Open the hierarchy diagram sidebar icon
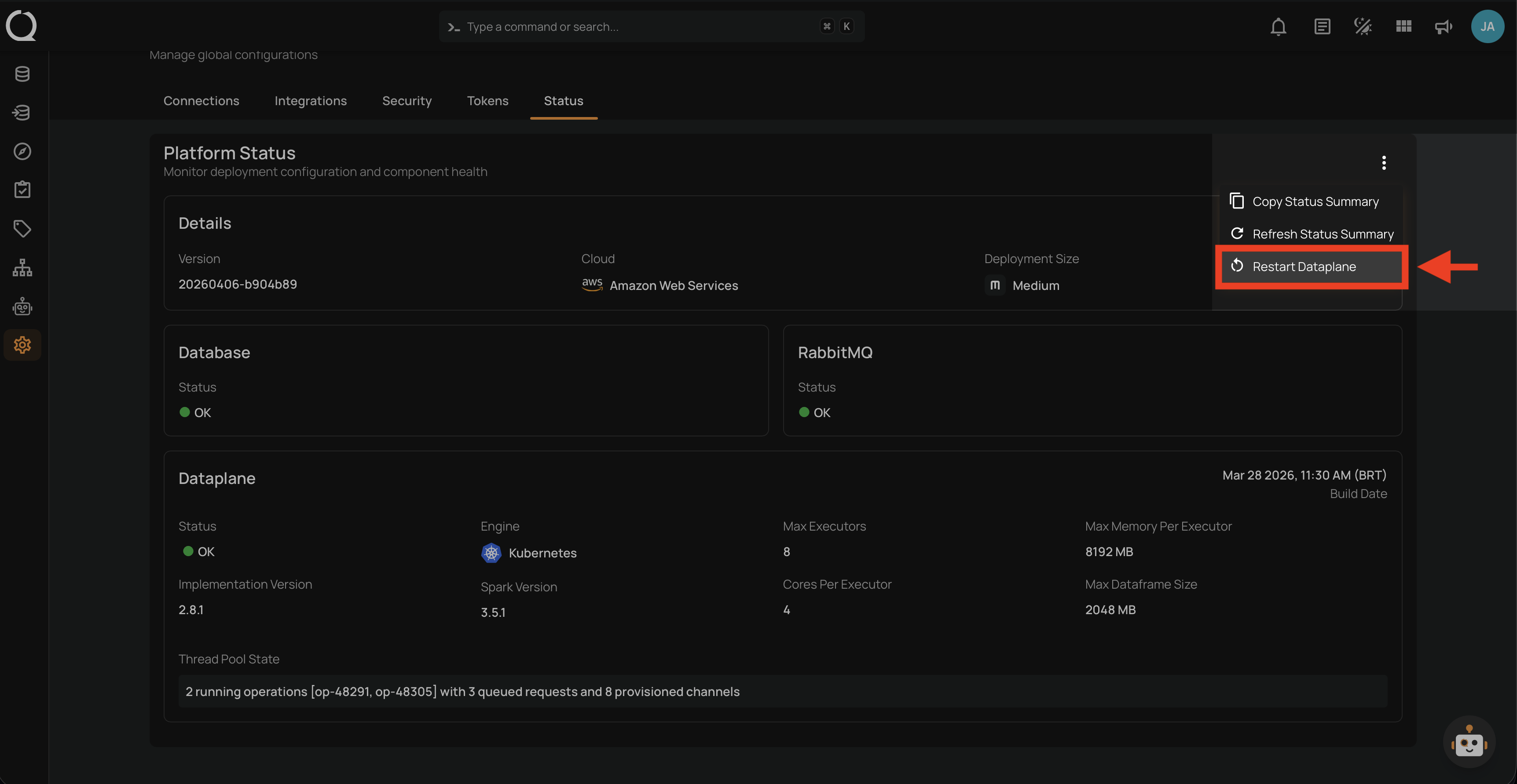 [x=22, y=267]
